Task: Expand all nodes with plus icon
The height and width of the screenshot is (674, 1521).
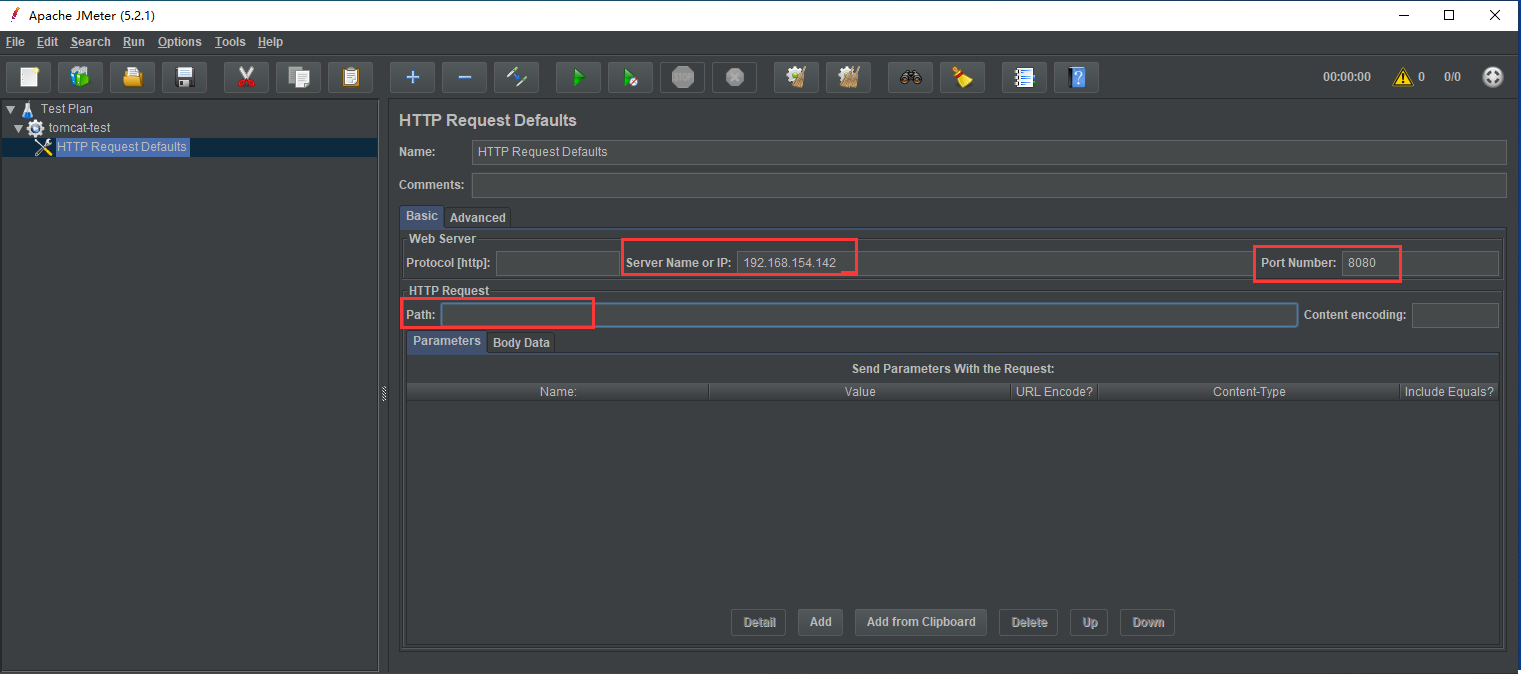Action: [413, 77]
